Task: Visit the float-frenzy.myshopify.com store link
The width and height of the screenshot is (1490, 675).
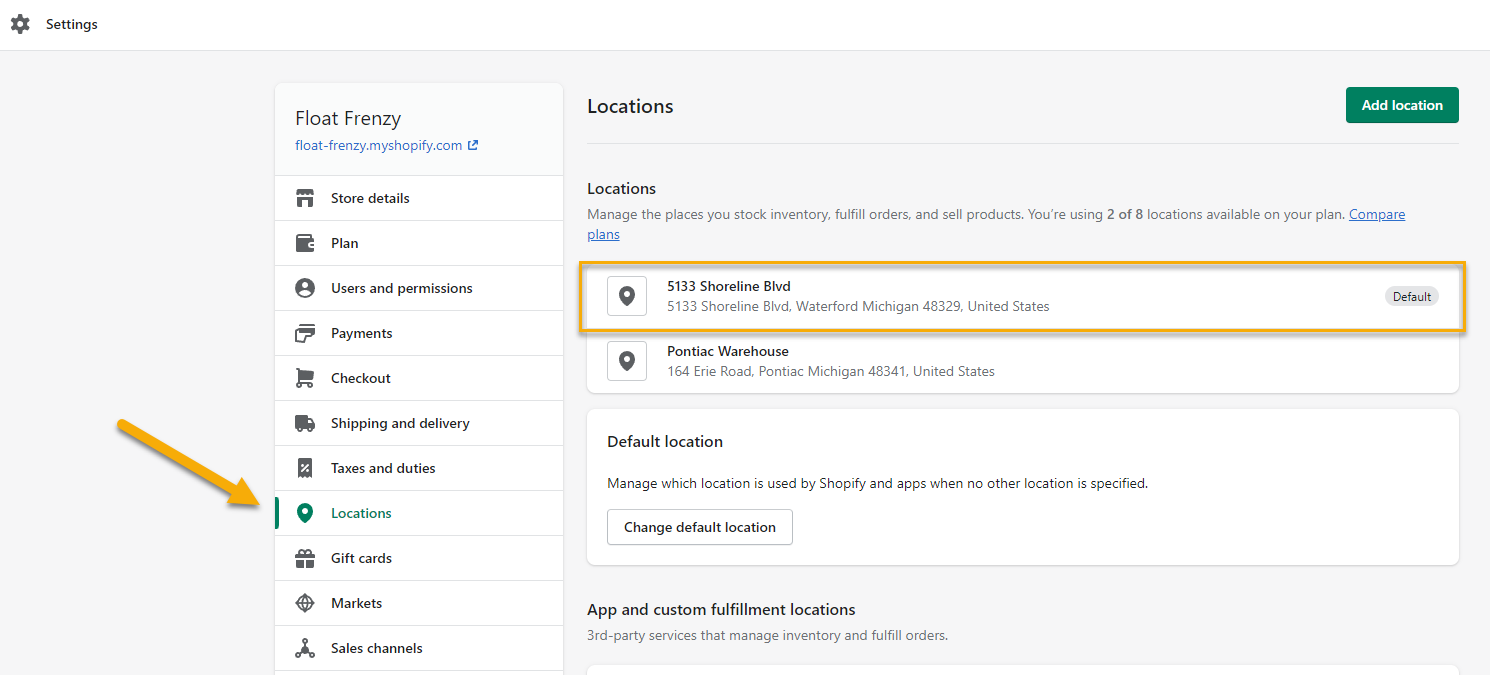Action: (379, 145)
